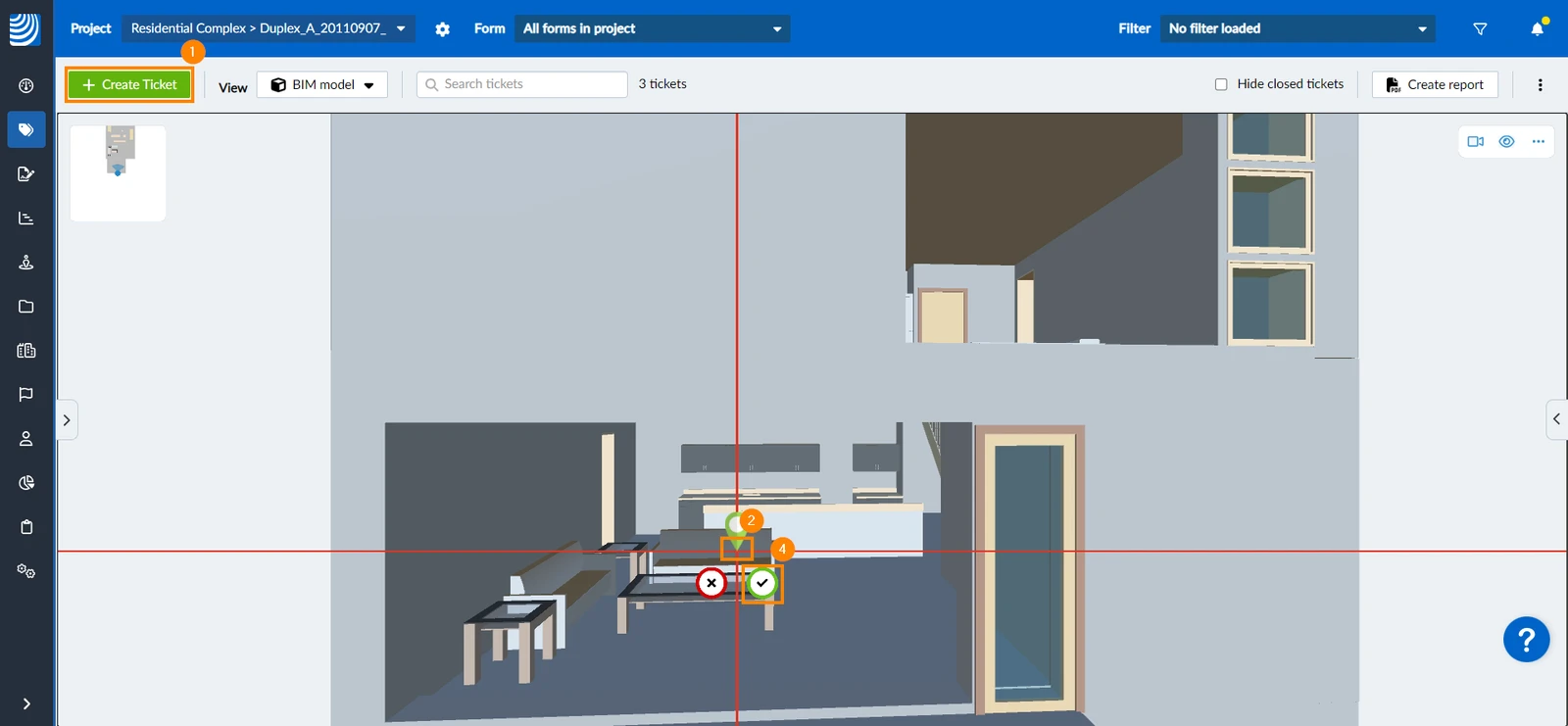Click the Create report button
This screenshot has height=726, width=1568.
click(x=1435, y=85)
